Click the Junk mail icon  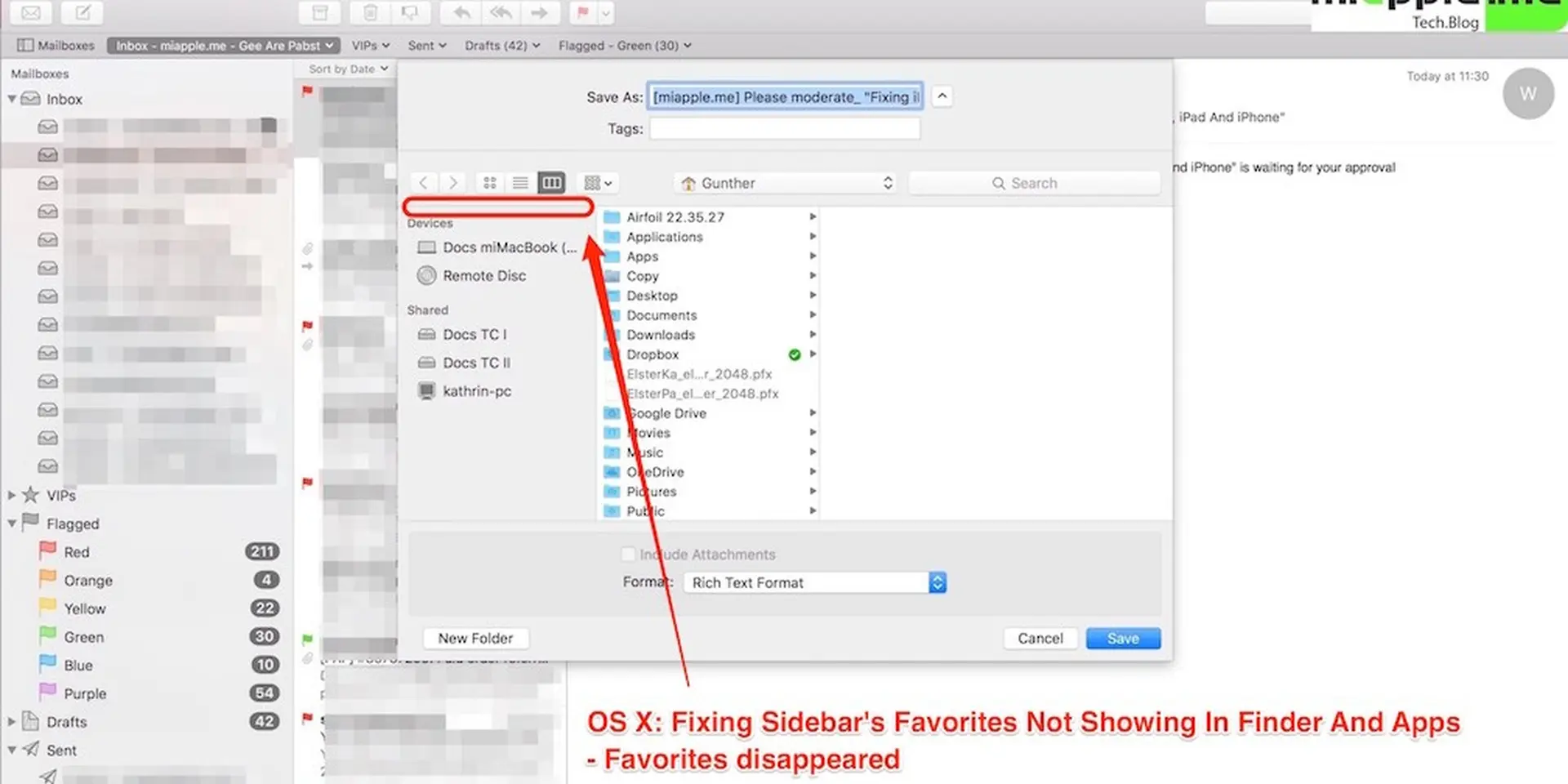pos(411,13)
